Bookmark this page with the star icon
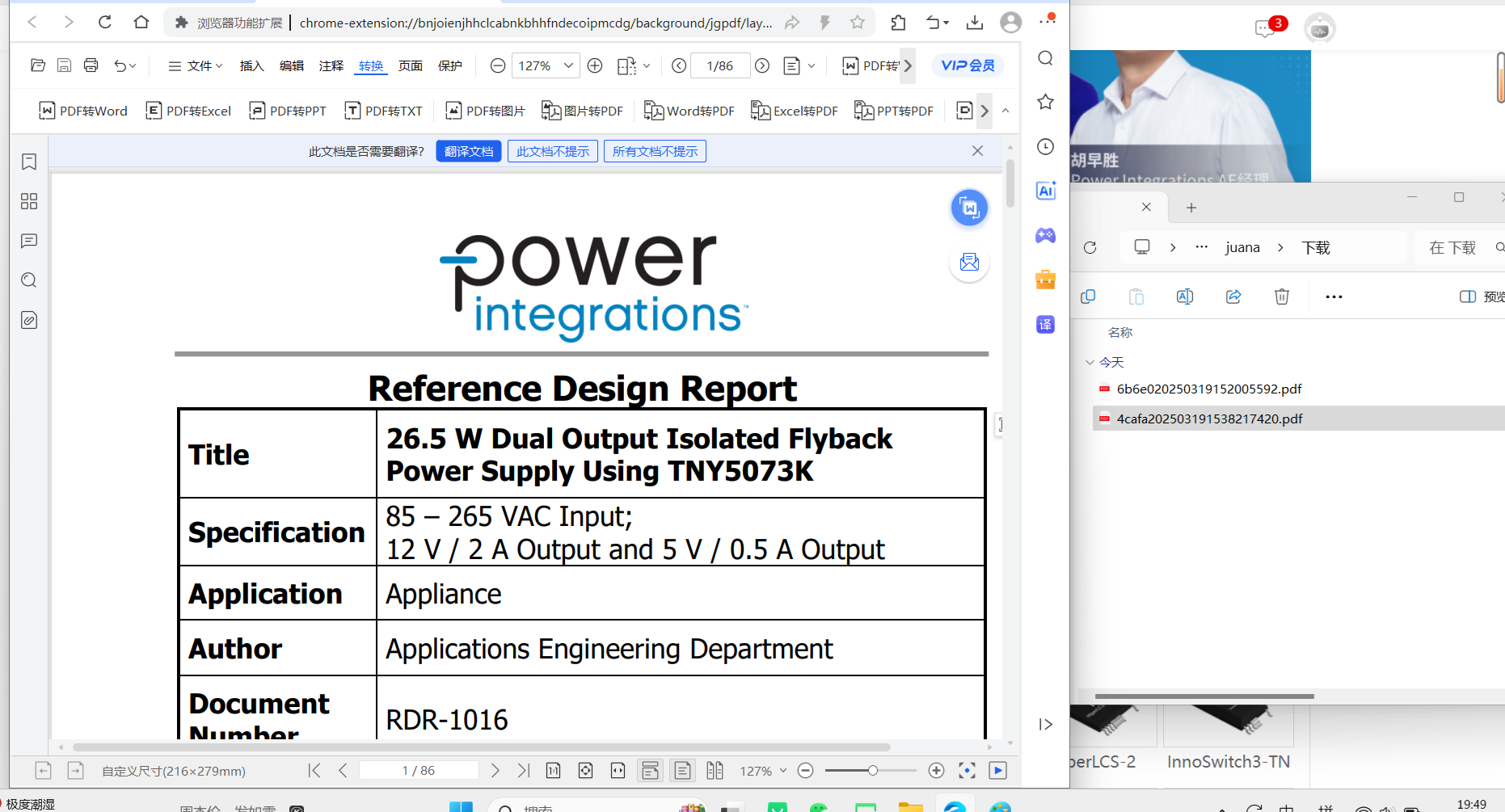1505x812 pixels. click(x=858, y=23)
